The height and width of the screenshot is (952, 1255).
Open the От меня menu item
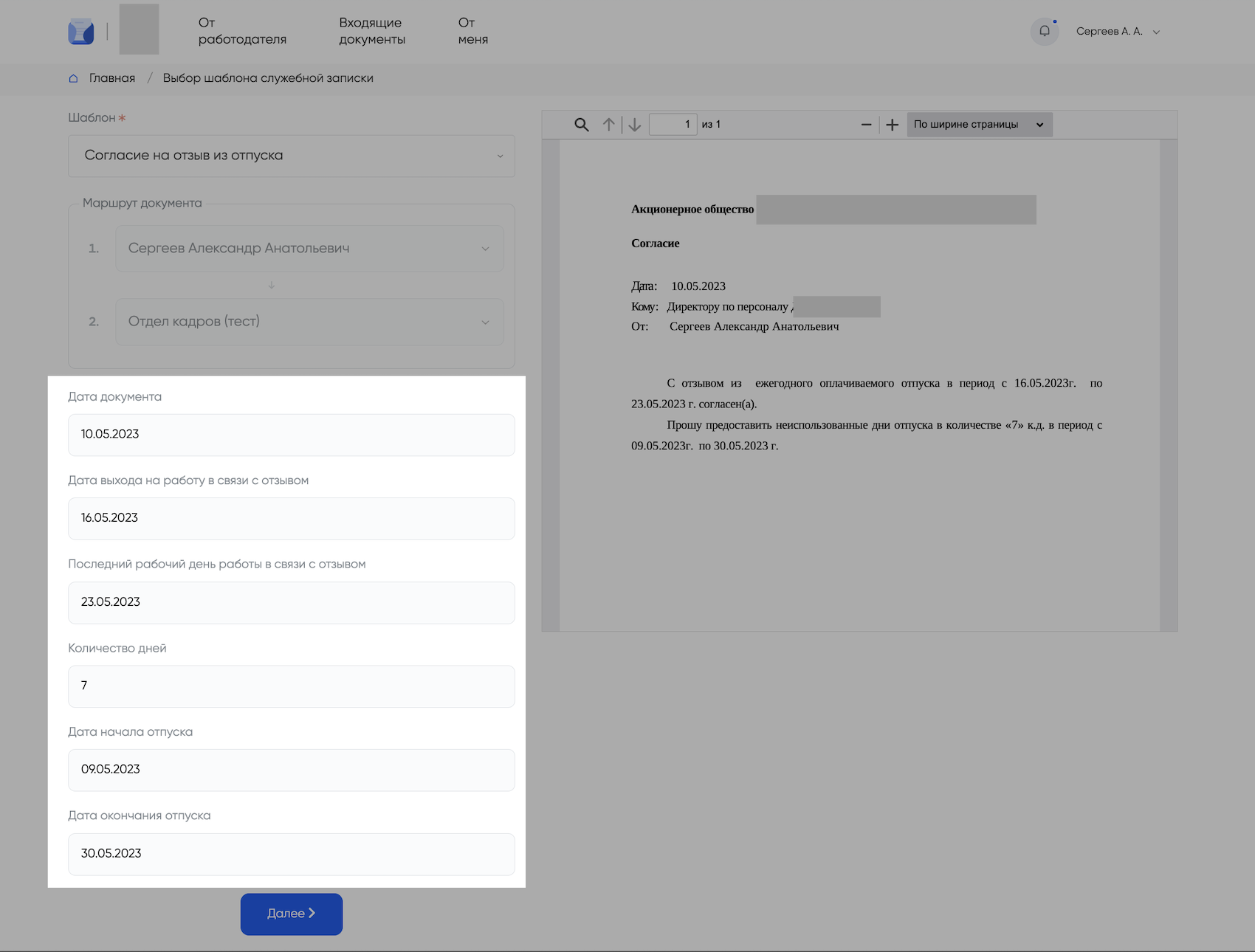[x=472, y=31]
